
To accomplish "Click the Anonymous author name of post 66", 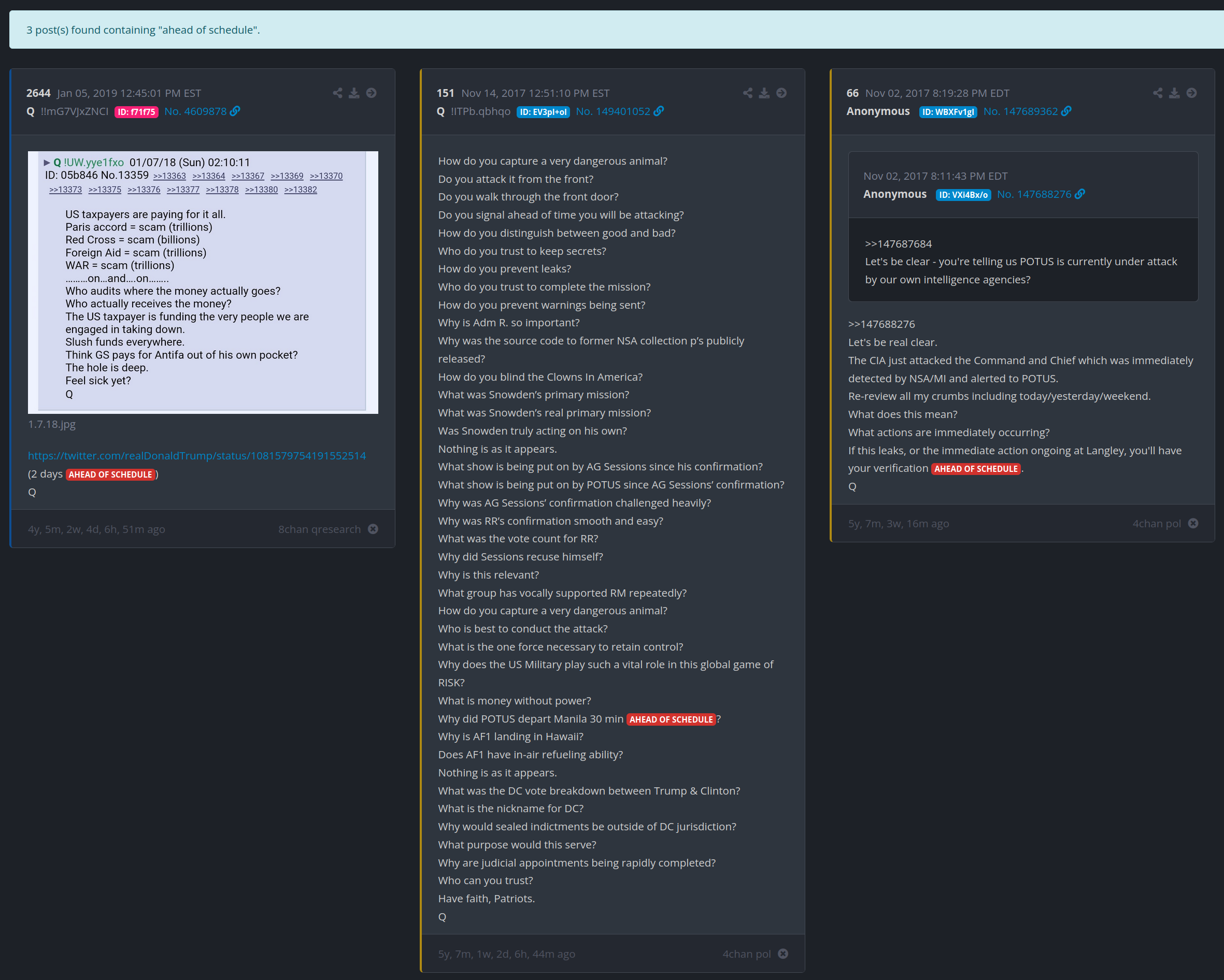I will pos(878,111).
